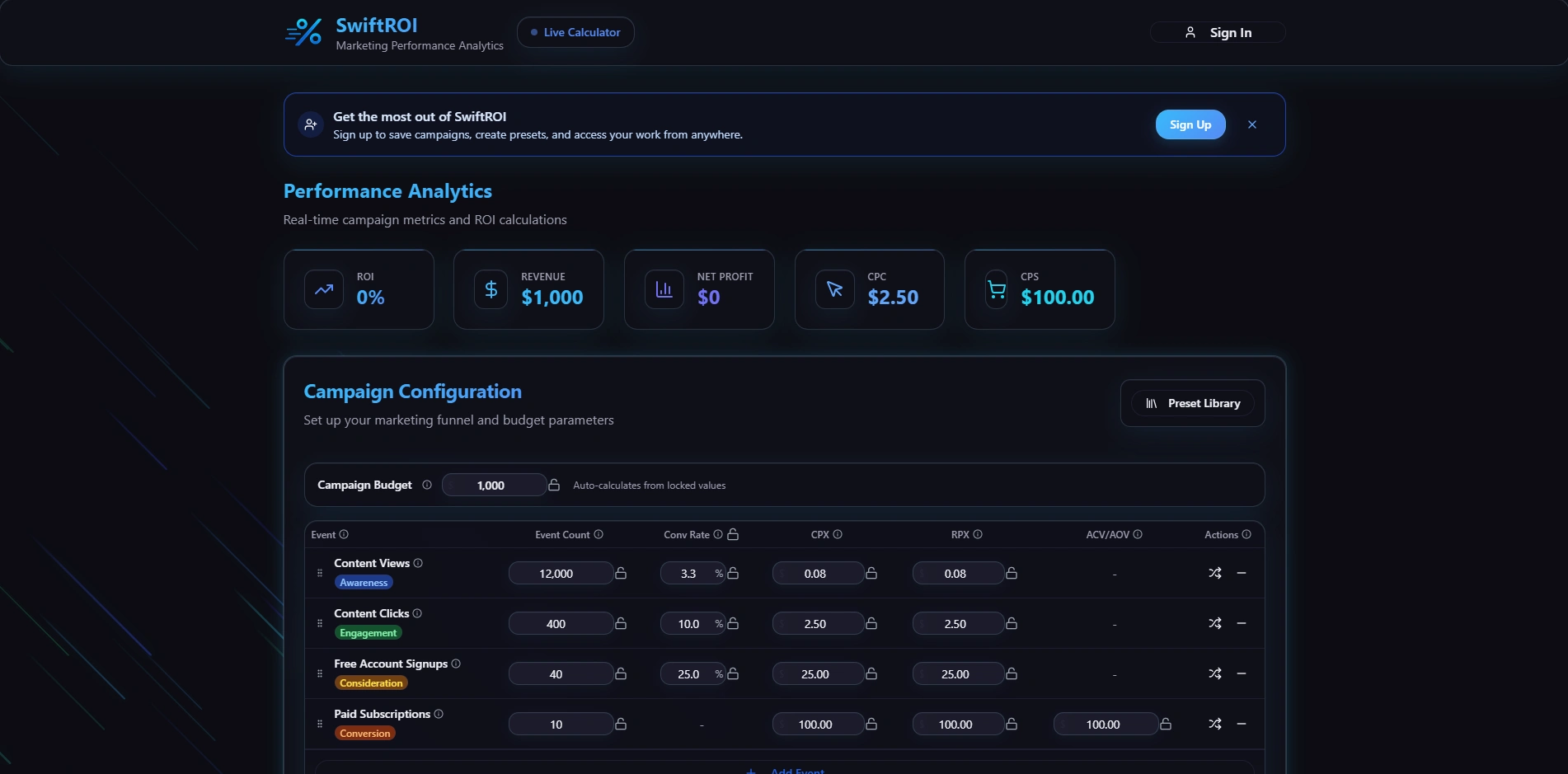Show info for the Event column header
This screenshot has width=1568, height=774.
[344, 534]
